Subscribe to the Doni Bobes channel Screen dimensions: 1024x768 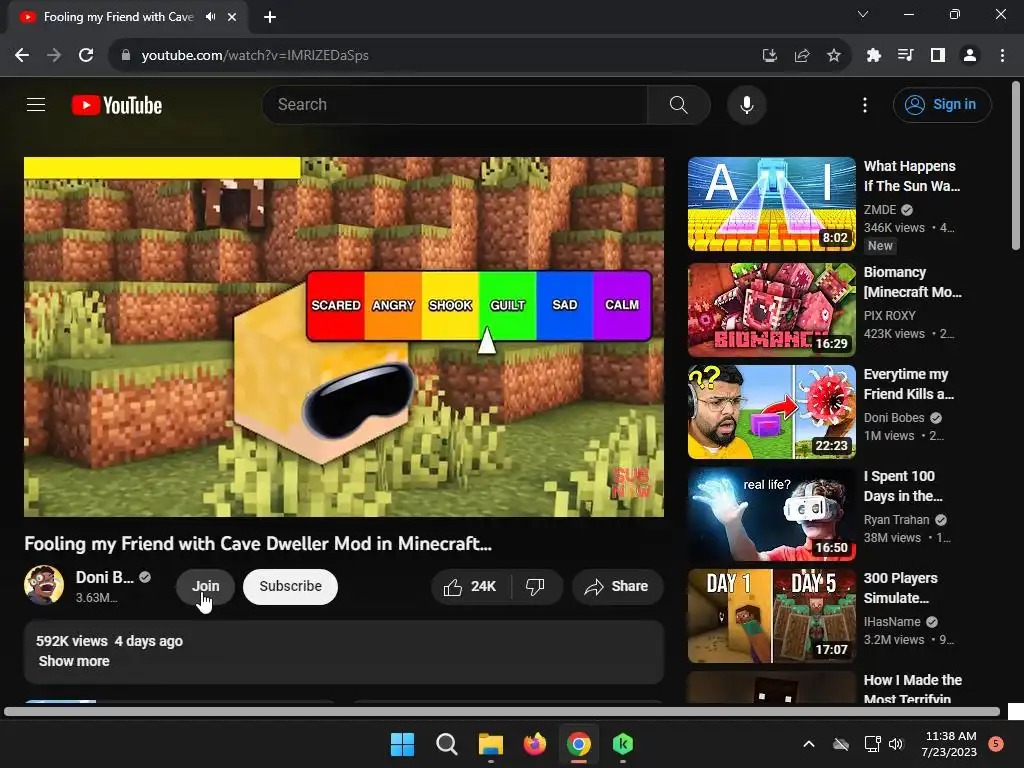[291, 586]
